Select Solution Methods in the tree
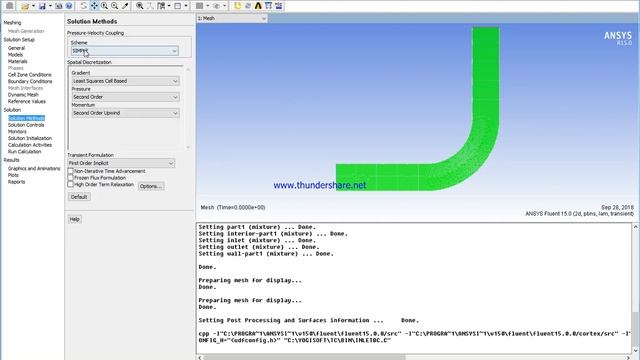Viewport: 640px width, 360px height. [x=26, y=118]
